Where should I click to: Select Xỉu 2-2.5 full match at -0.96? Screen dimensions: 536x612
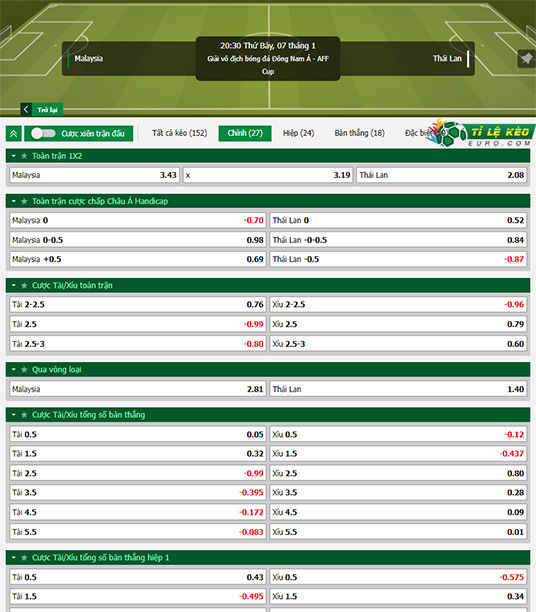point(398,304)
